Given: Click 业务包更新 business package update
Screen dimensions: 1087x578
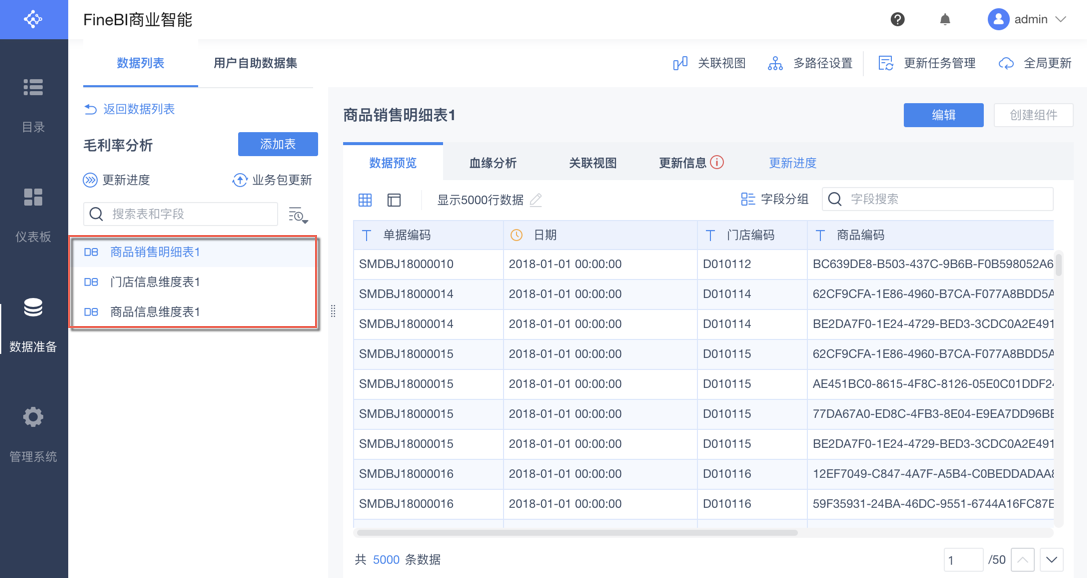Looking at the screenshot, I should coord(272,180).
